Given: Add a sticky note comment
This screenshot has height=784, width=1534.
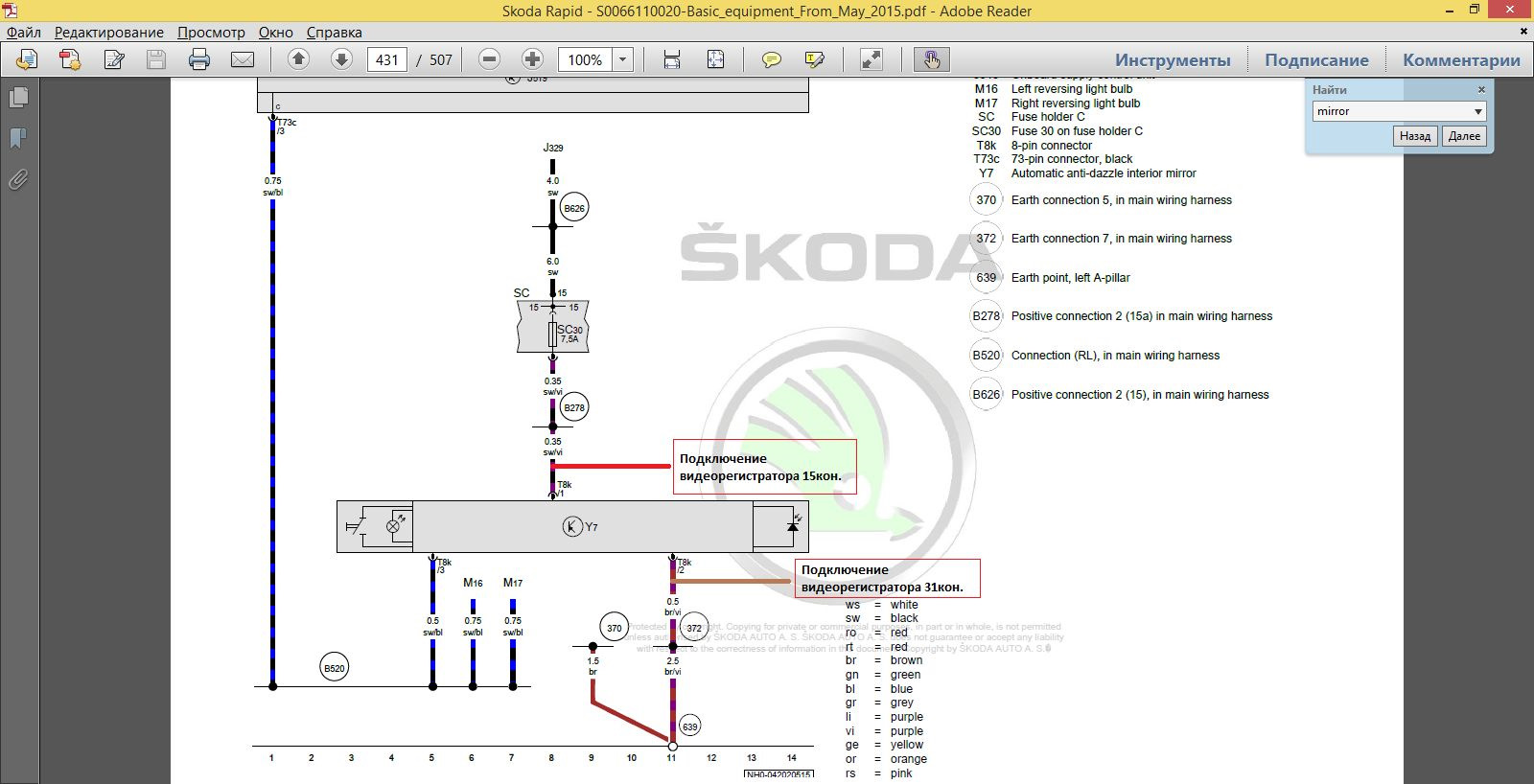Looking at the screenshot, I should click(x=771, y=59).
